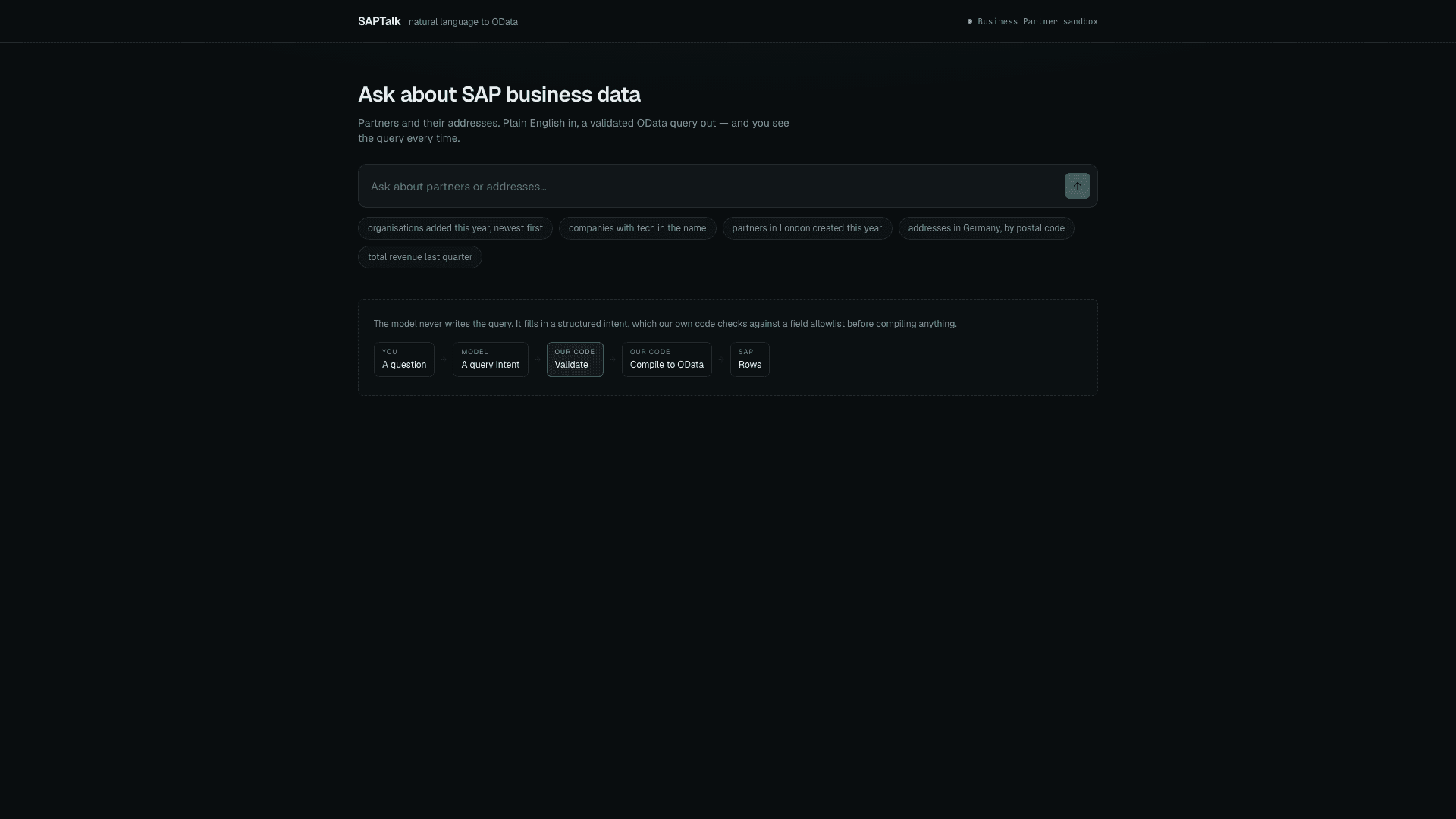Screen dimensions: 1456x819
Task: Select the highlighted 'Validate' step box
Action: click(575, 359)
